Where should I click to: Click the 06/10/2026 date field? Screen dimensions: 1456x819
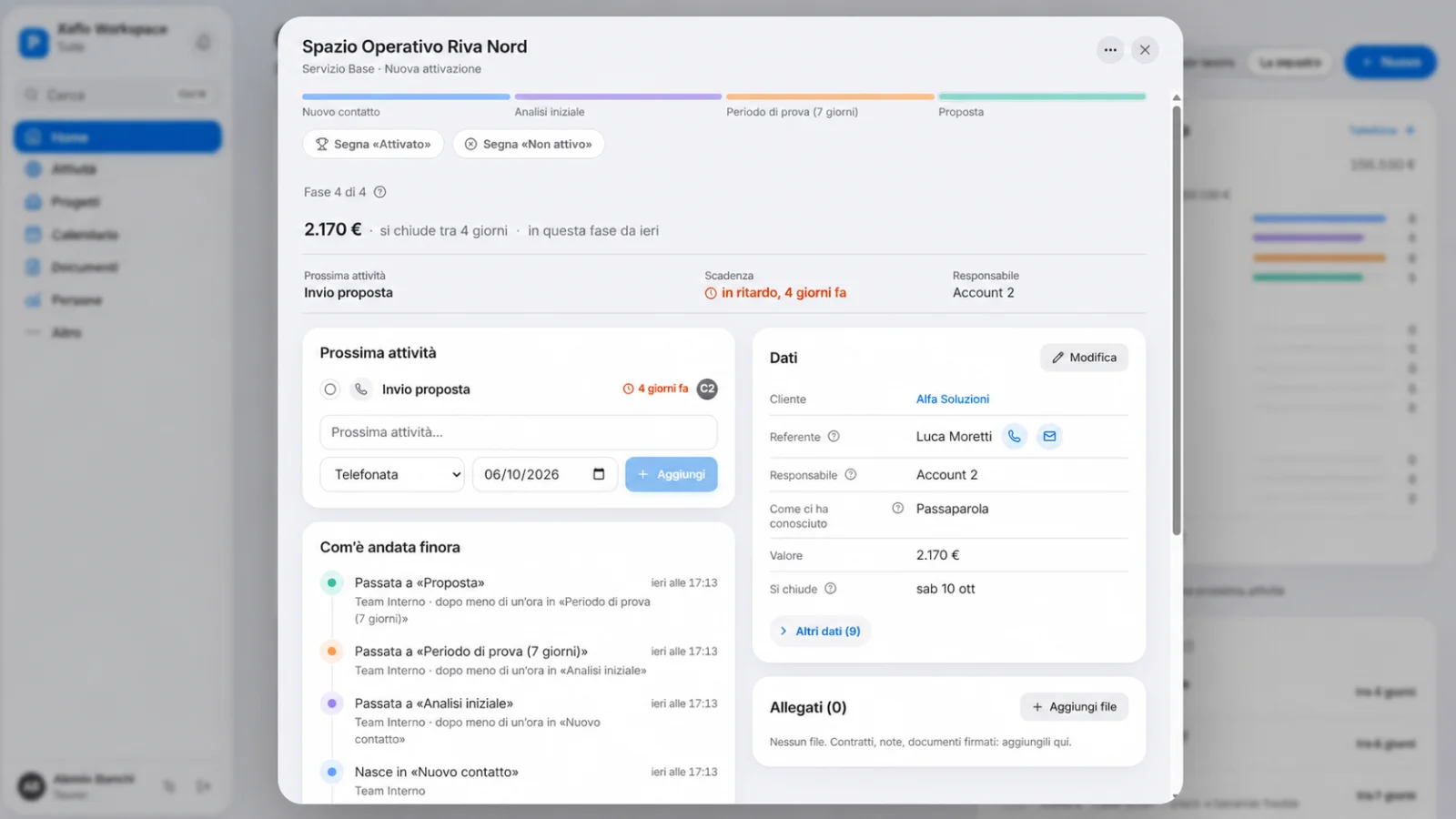coord(545,474)
